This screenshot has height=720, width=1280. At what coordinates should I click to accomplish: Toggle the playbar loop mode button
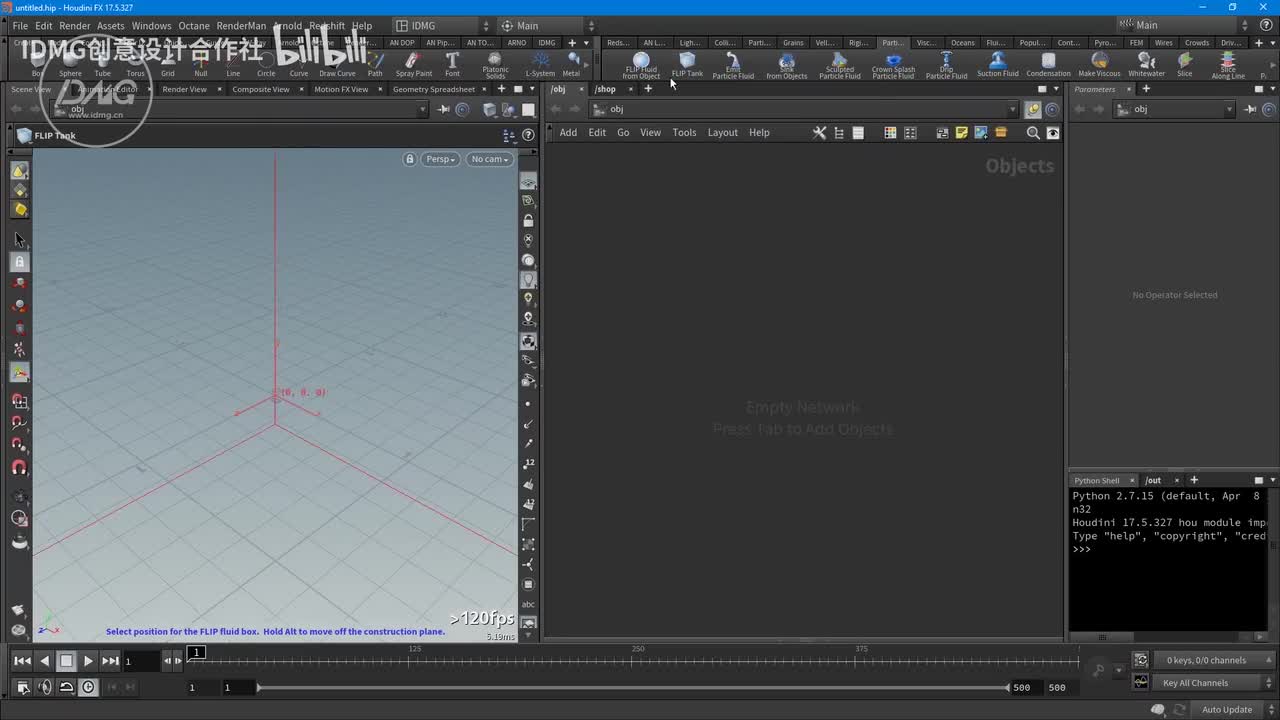66,687
